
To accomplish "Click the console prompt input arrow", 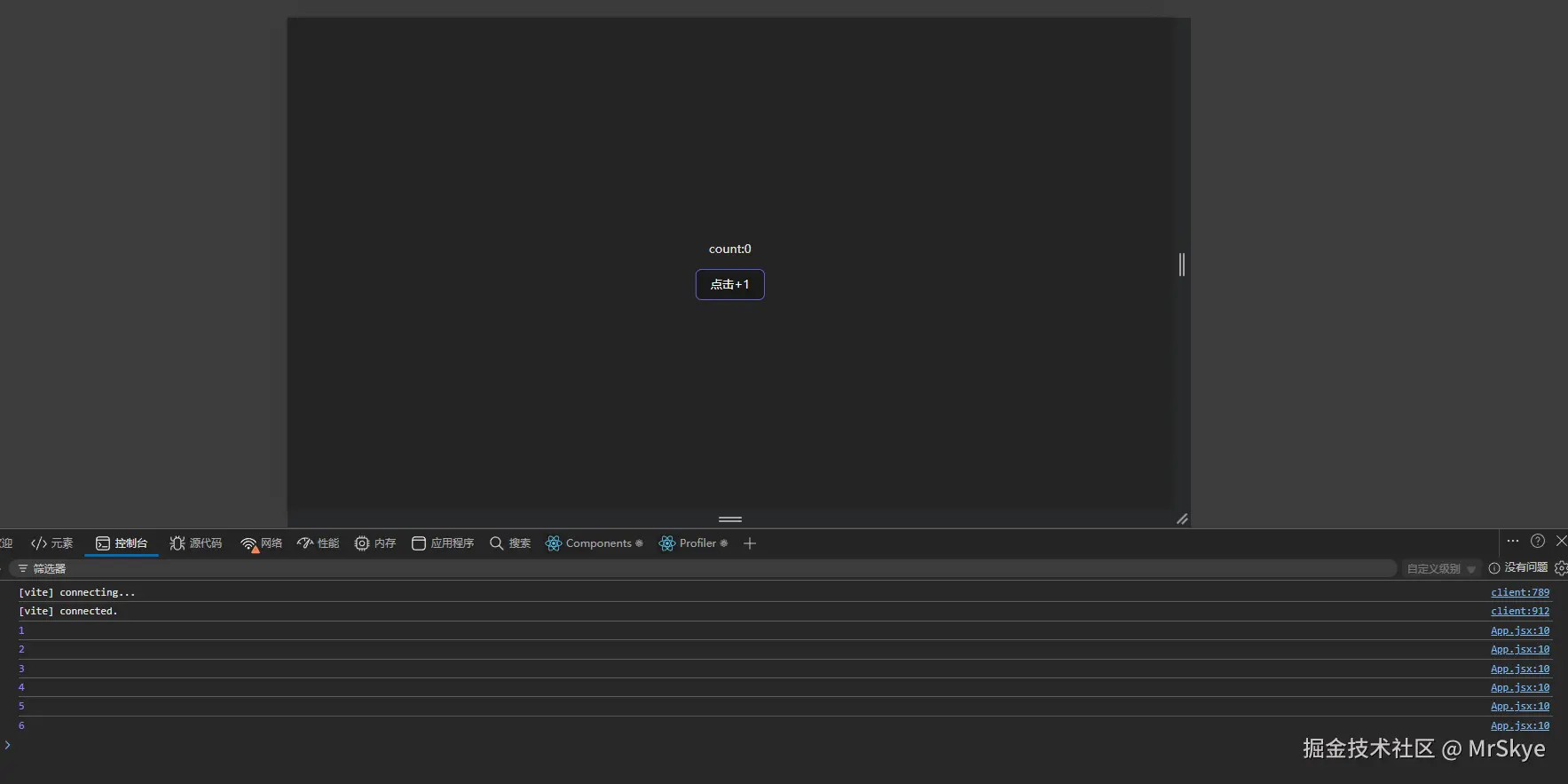I will [x=7, y=745].
